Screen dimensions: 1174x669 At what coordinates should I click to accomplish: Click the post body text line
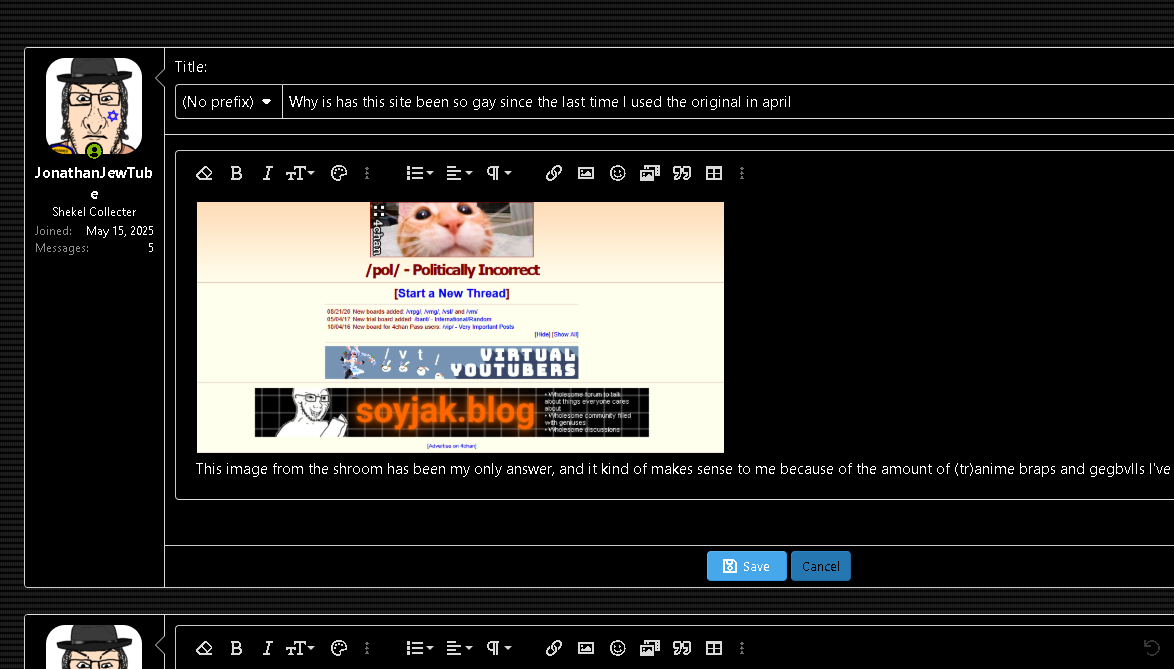click(684, 469)
